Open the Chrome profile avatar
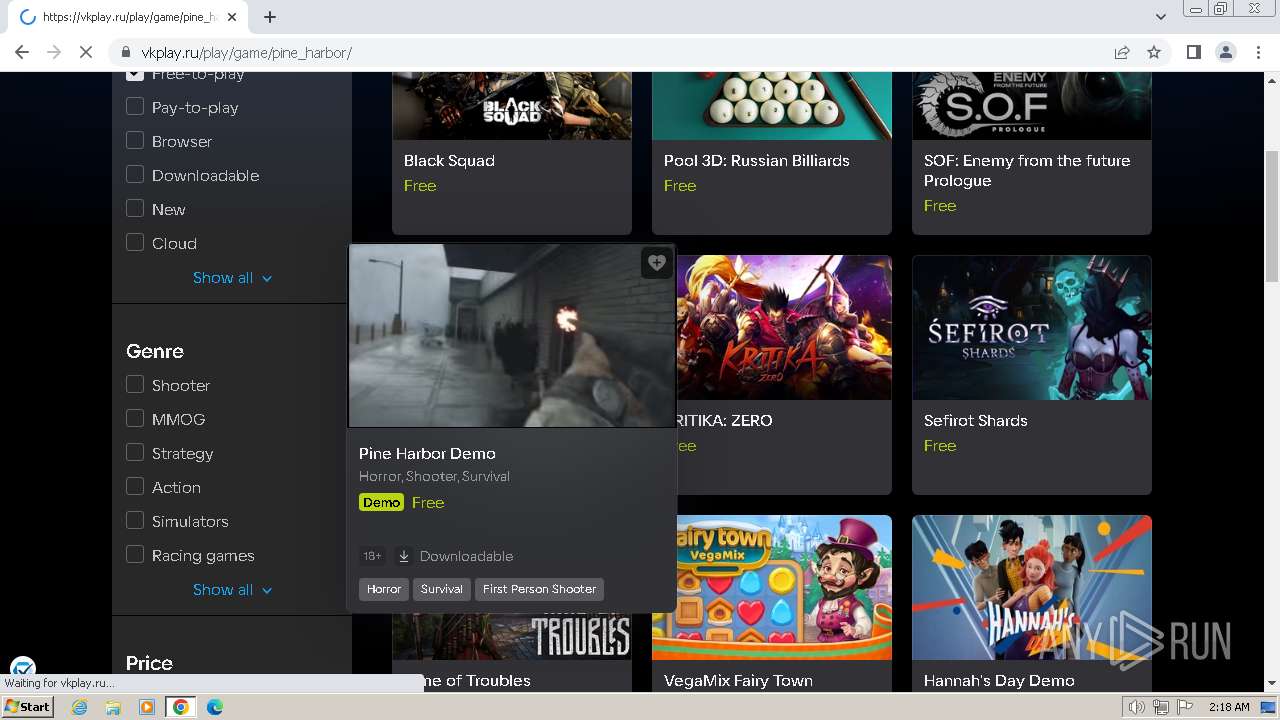 1225,52
